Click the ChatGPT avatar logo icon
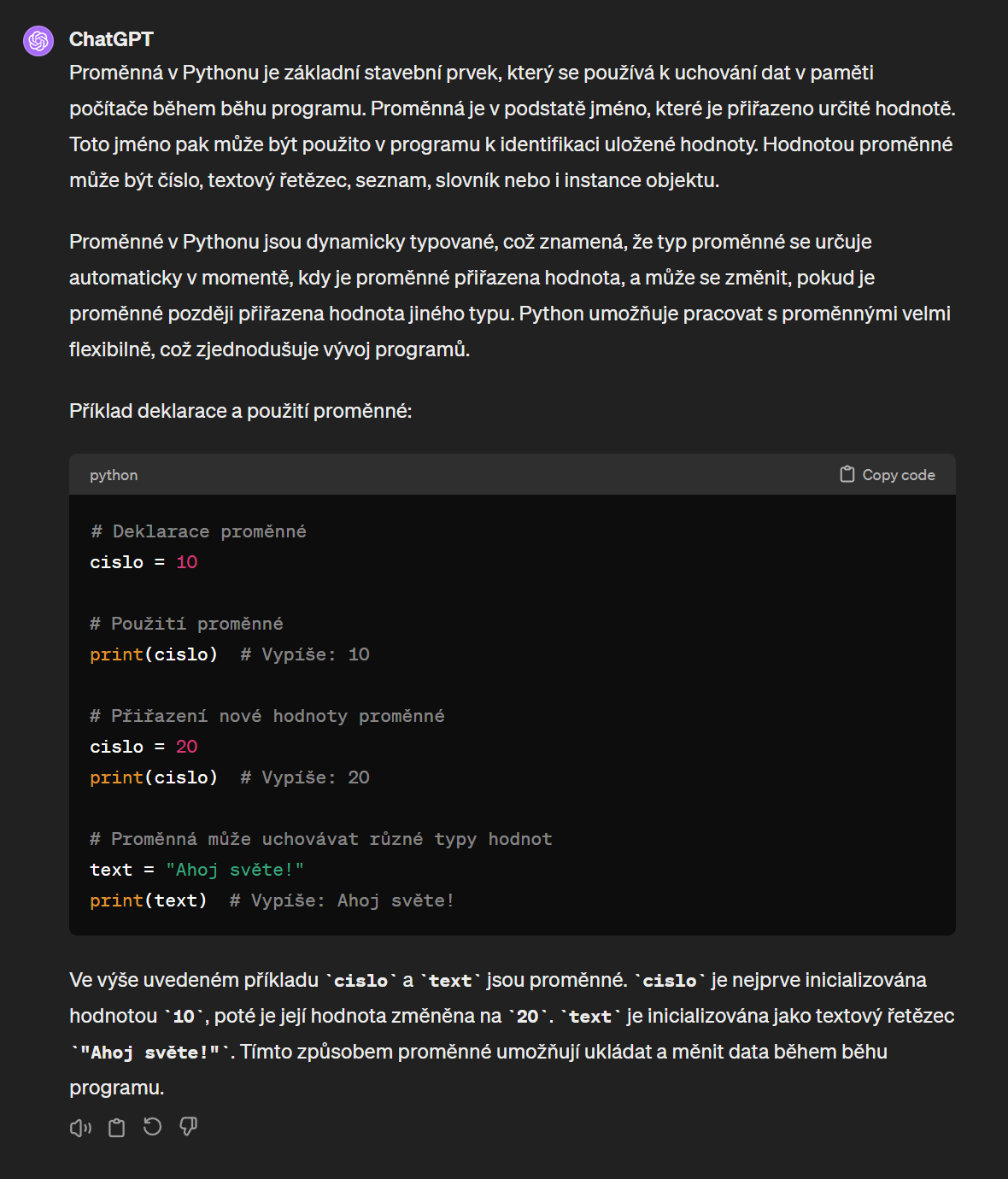The height and width of the screenshot is (1179, 1008). [38, 40]
